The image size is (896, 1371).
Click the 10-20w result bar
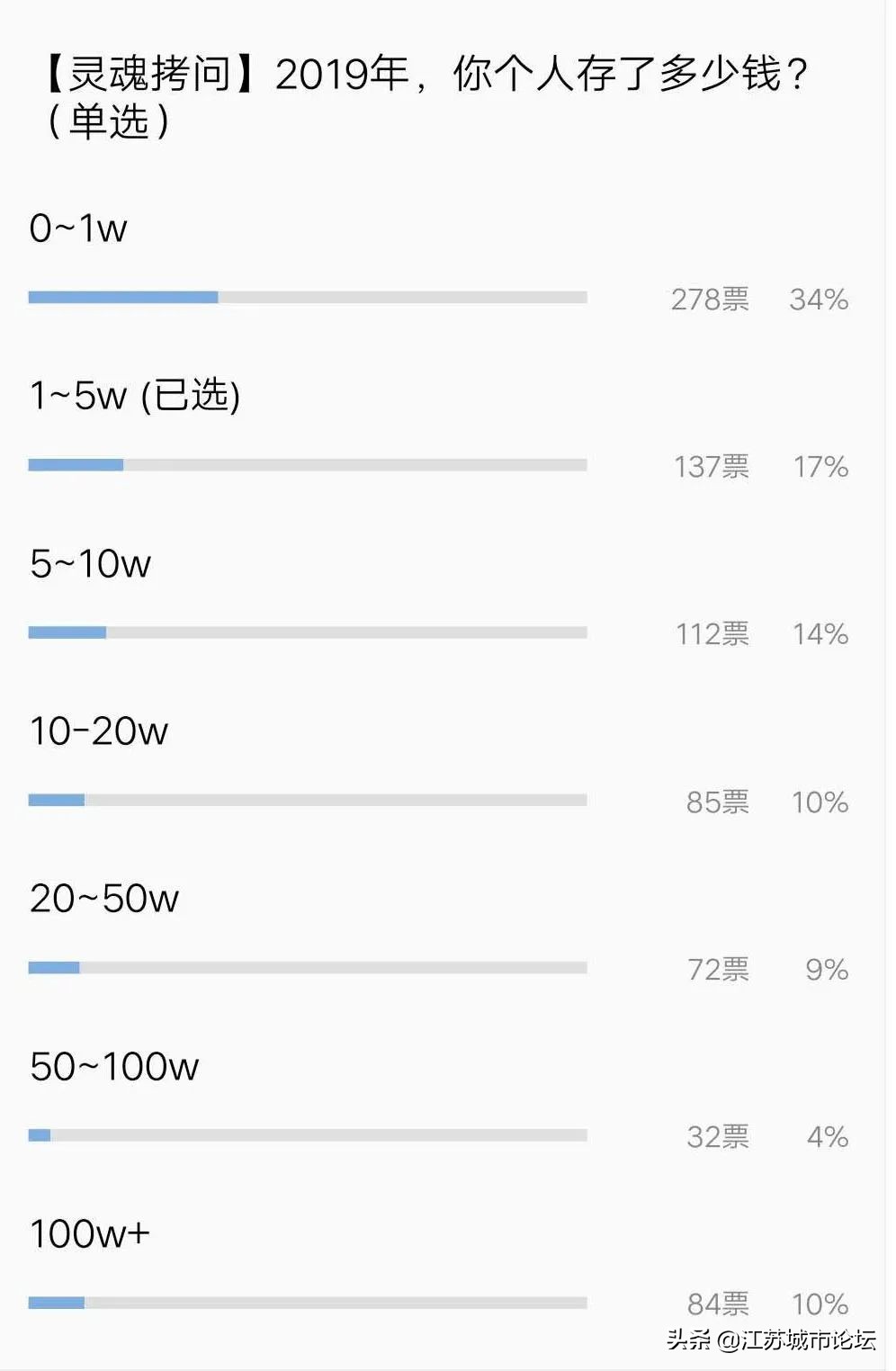308,800
